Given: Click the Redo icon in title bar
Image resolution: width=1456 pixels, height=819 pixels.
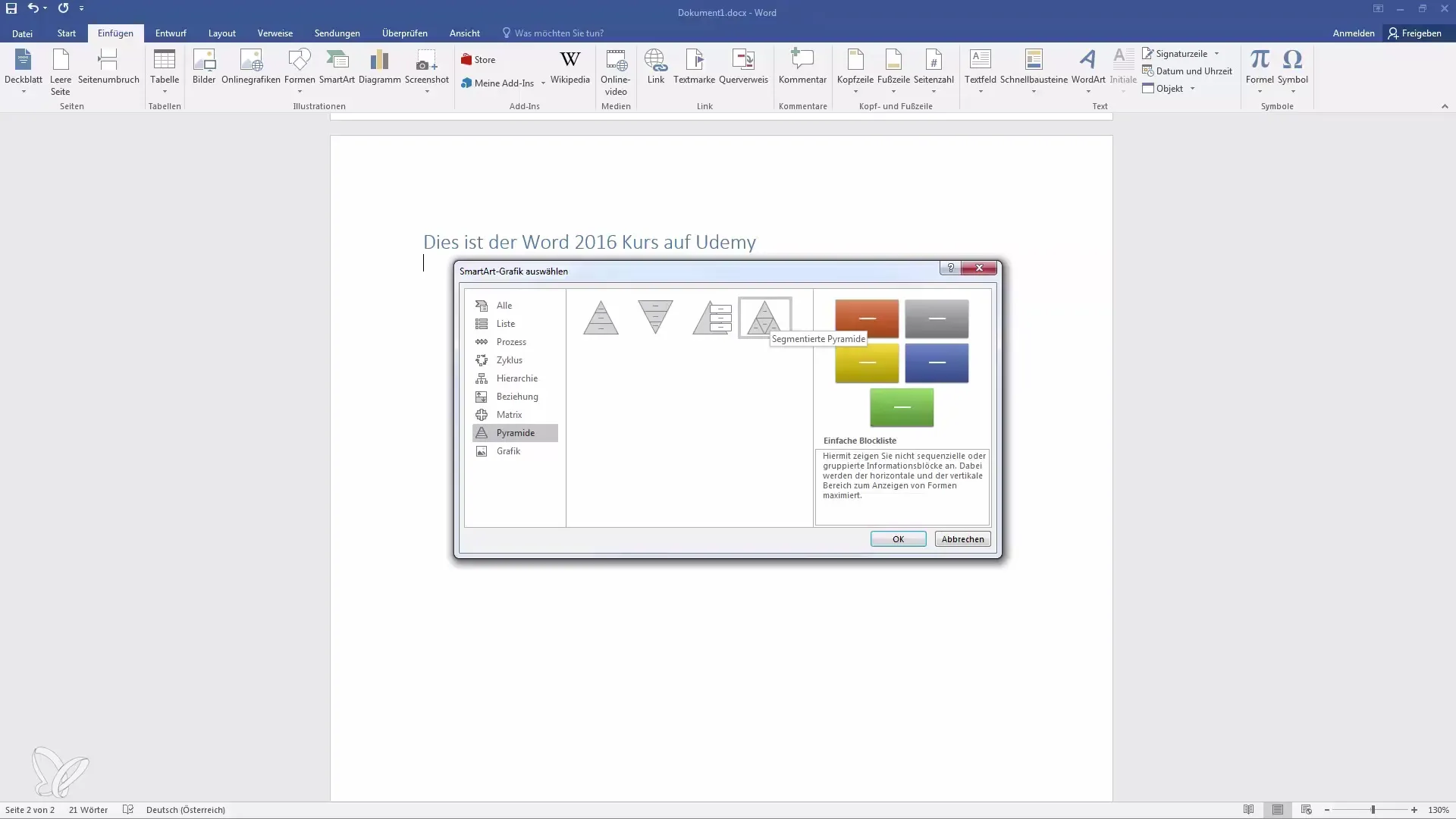Looking at the screenshot, I should tap(63, 8).
